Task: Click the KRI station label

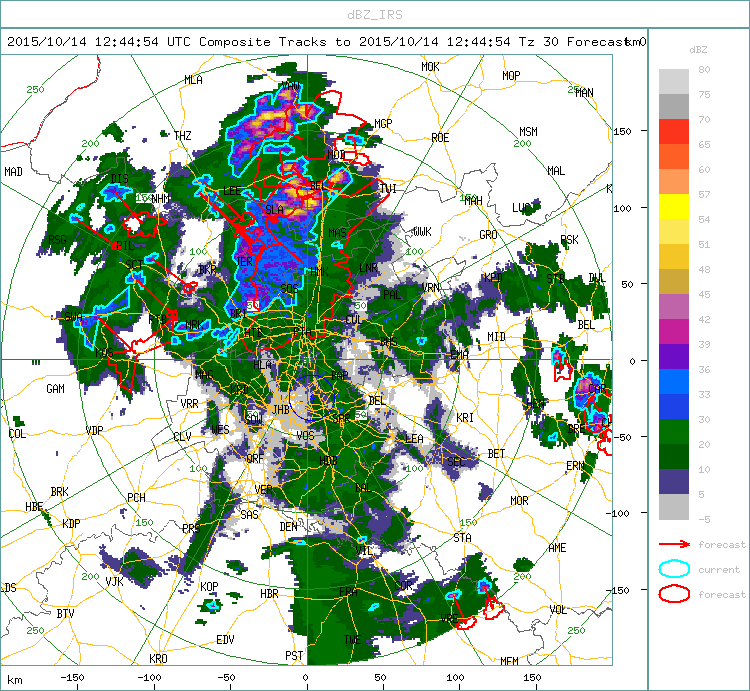Action: click(x=465, y=417)
